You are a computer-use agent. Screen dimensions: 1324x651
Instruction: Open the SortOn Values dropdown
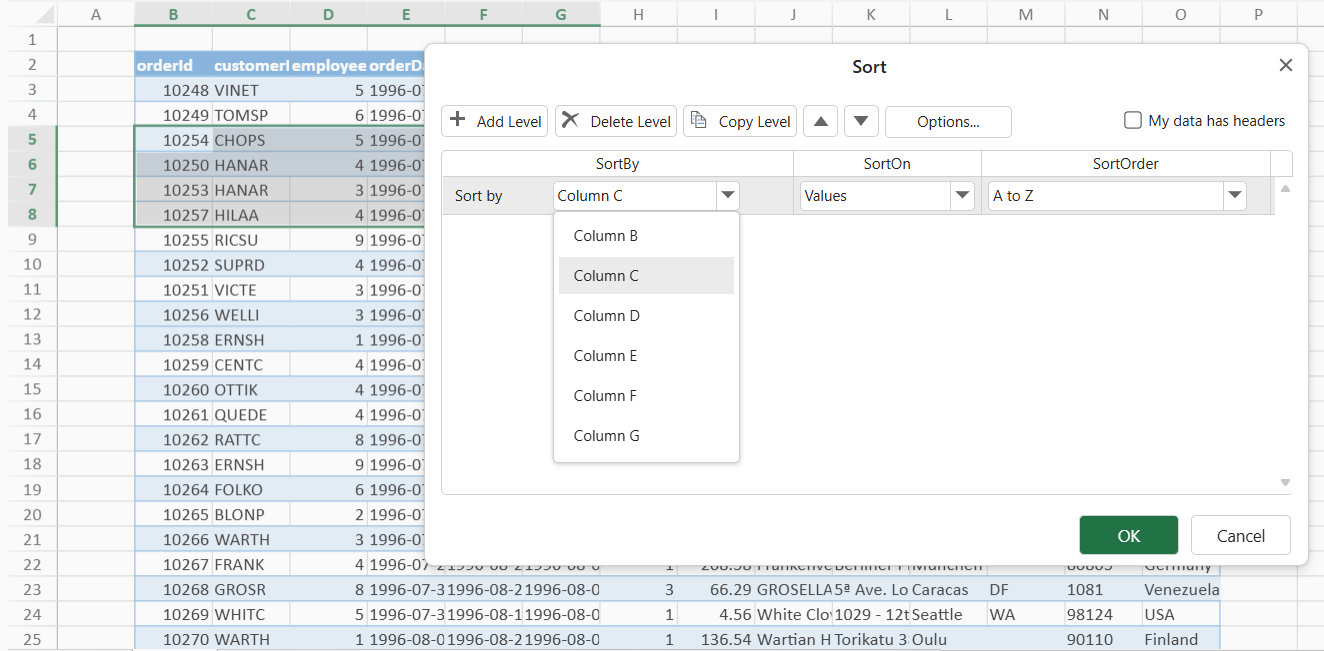click(x=963, y=196)
